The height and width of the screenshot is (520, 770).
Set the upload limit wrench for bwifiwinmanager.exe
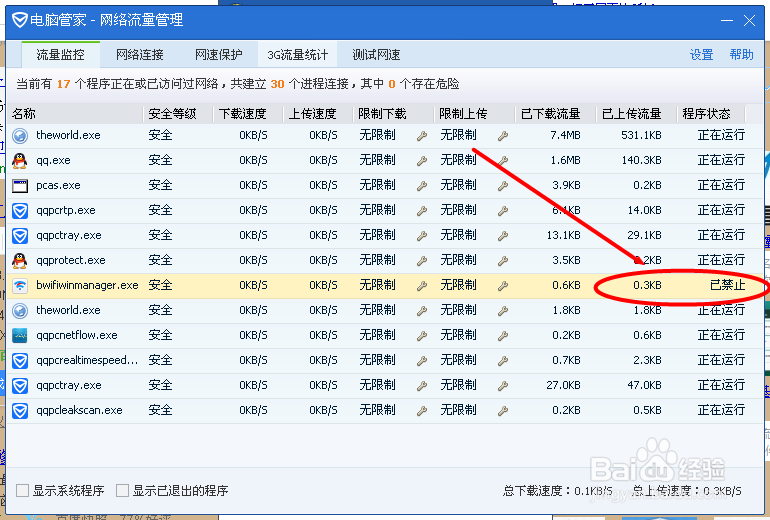(502, 286)
